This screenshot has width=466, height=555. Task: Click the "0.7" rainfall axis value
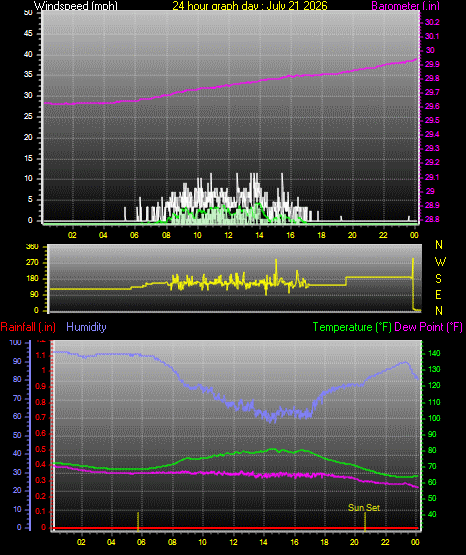point(41,417)
